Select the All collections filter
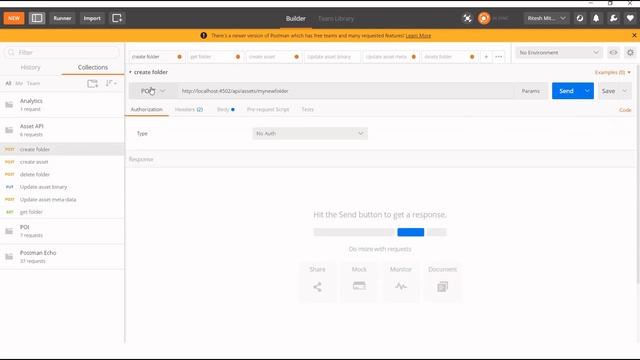This screenshot has height=360, width=640. pos(8,83)
